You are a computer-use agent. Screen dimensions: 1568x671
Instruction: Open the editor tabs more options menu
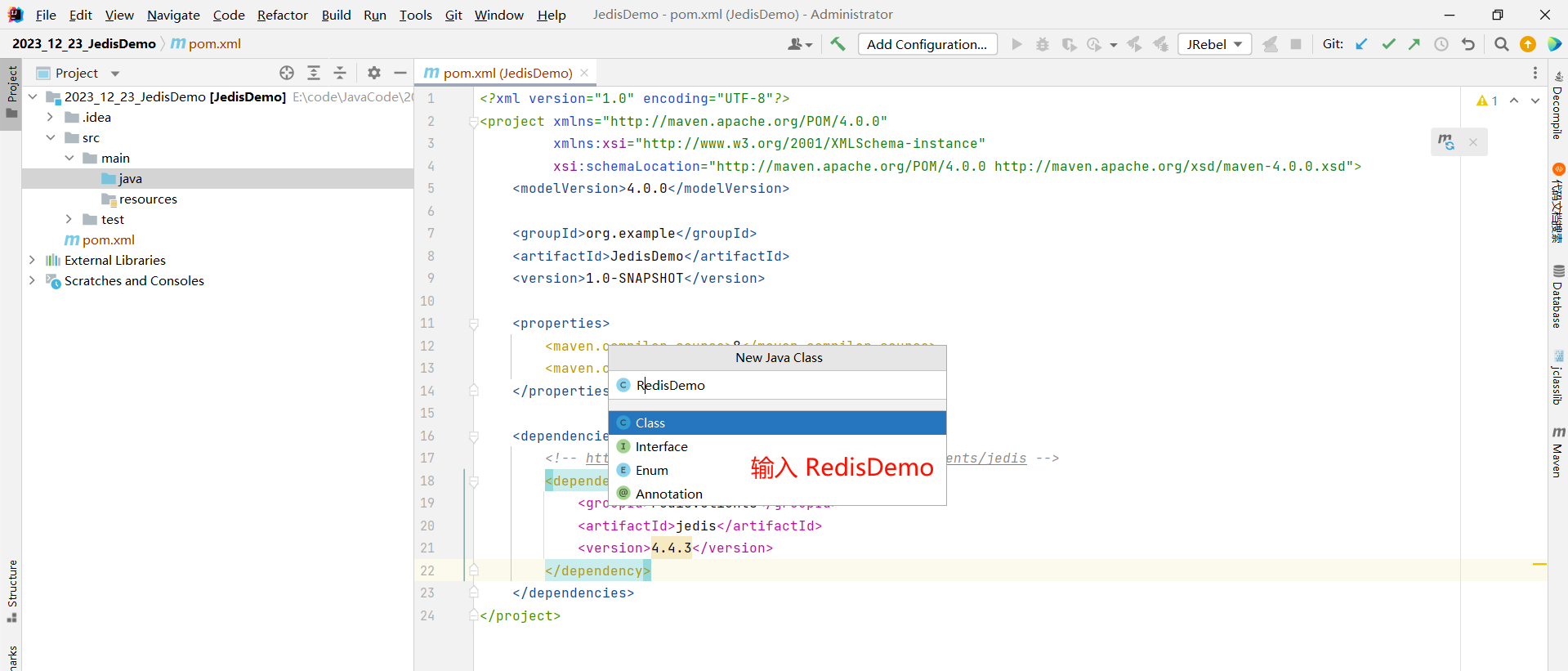1535,73
